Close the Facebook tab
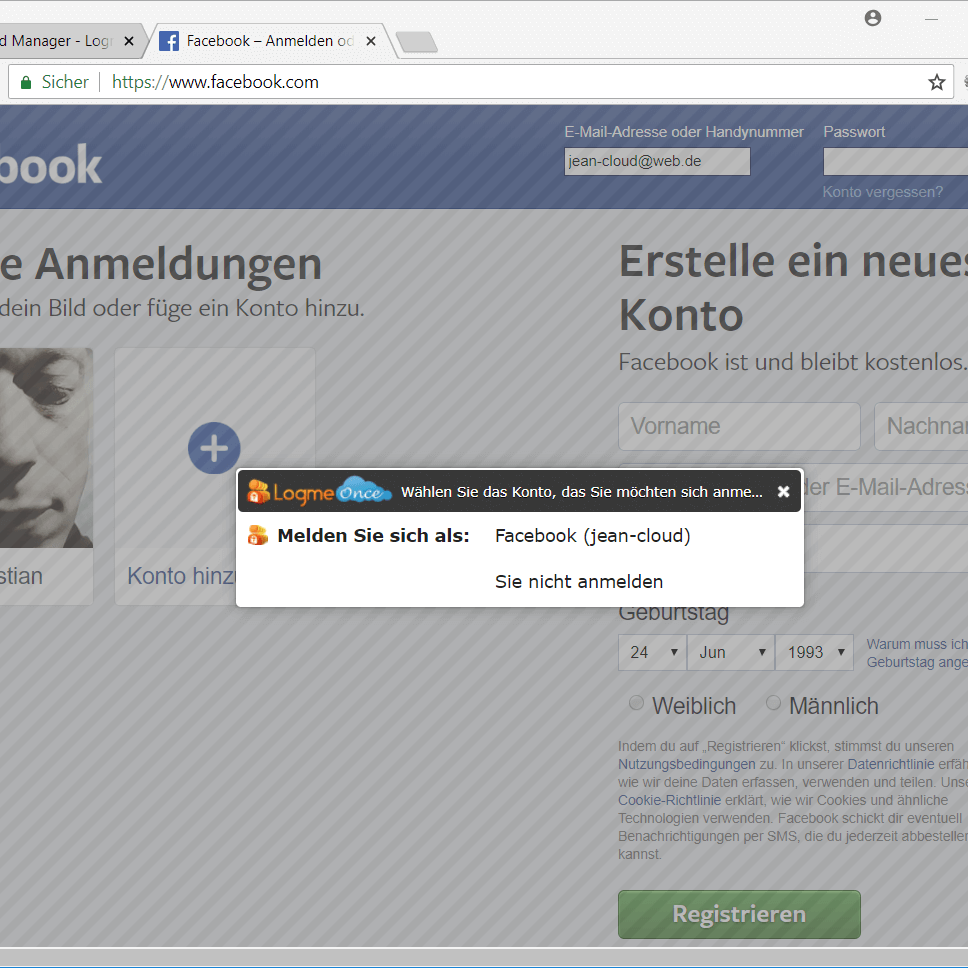The image size is (968, 968). (x=371, y=41)
